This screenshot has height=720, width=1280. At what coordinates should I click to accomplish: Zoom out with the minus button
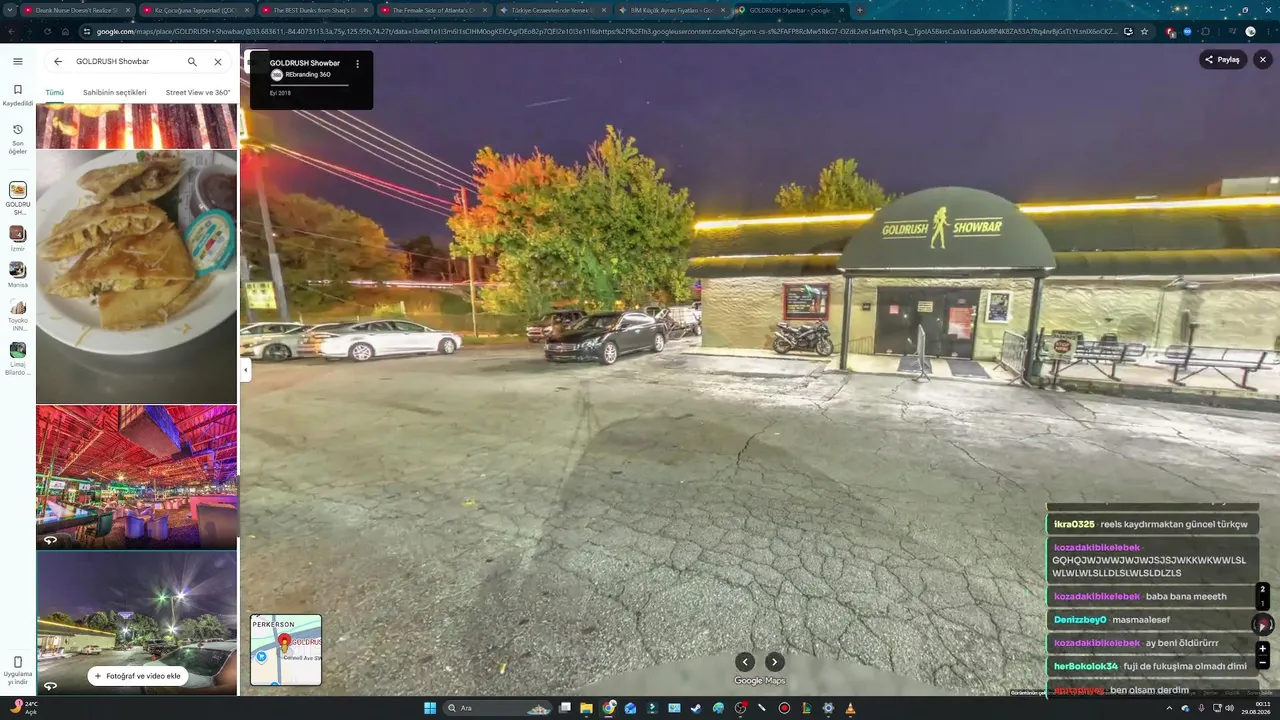point(1263,662)
